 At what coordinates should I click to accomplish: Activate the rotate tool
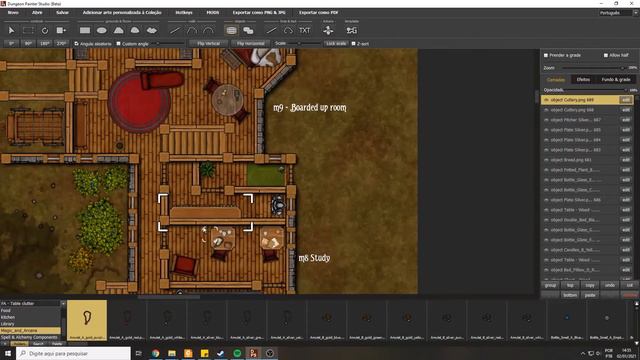tap(45, 31)
